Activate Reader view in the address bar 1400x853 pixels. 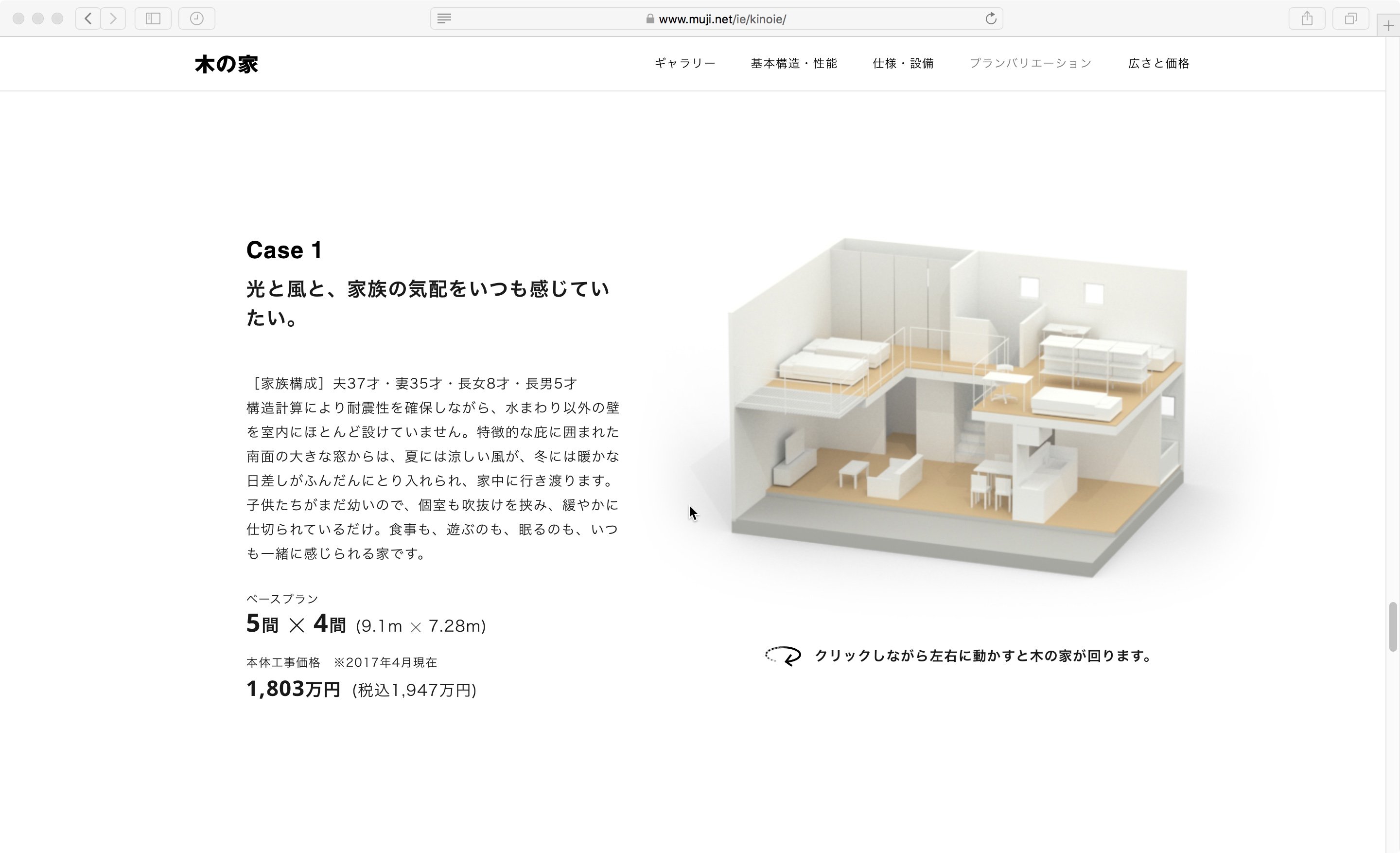coord(444,18)
